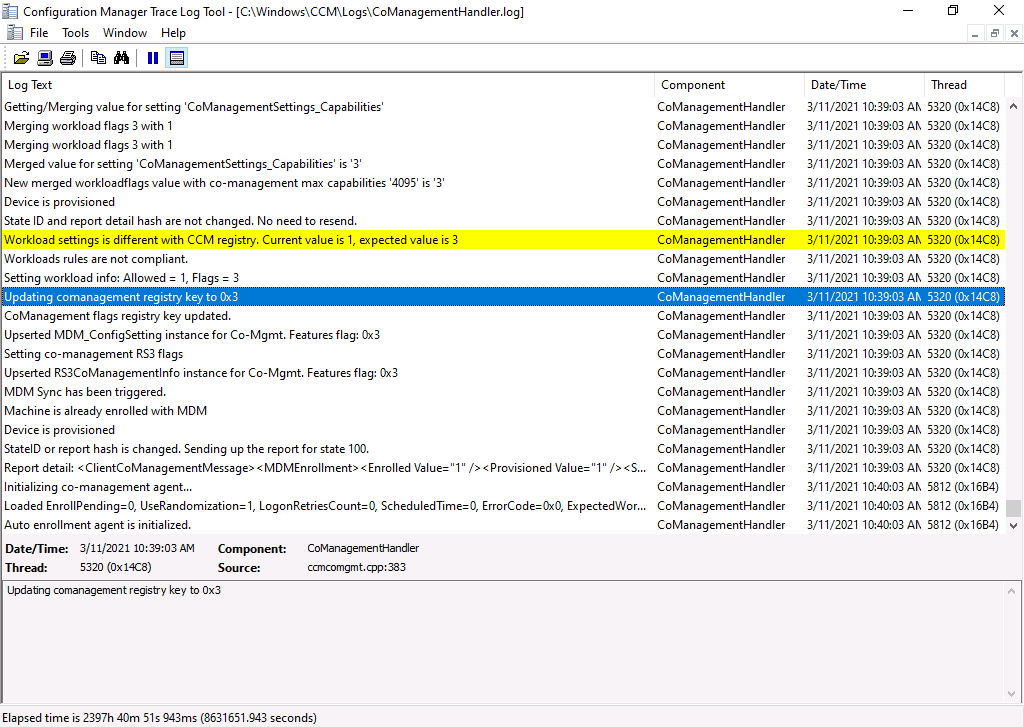This screenshot has width=1024, height=727.
Task: Select row 'Loaded EnrollPending=0, UseRandomization=1'
Action: point(503,506)
